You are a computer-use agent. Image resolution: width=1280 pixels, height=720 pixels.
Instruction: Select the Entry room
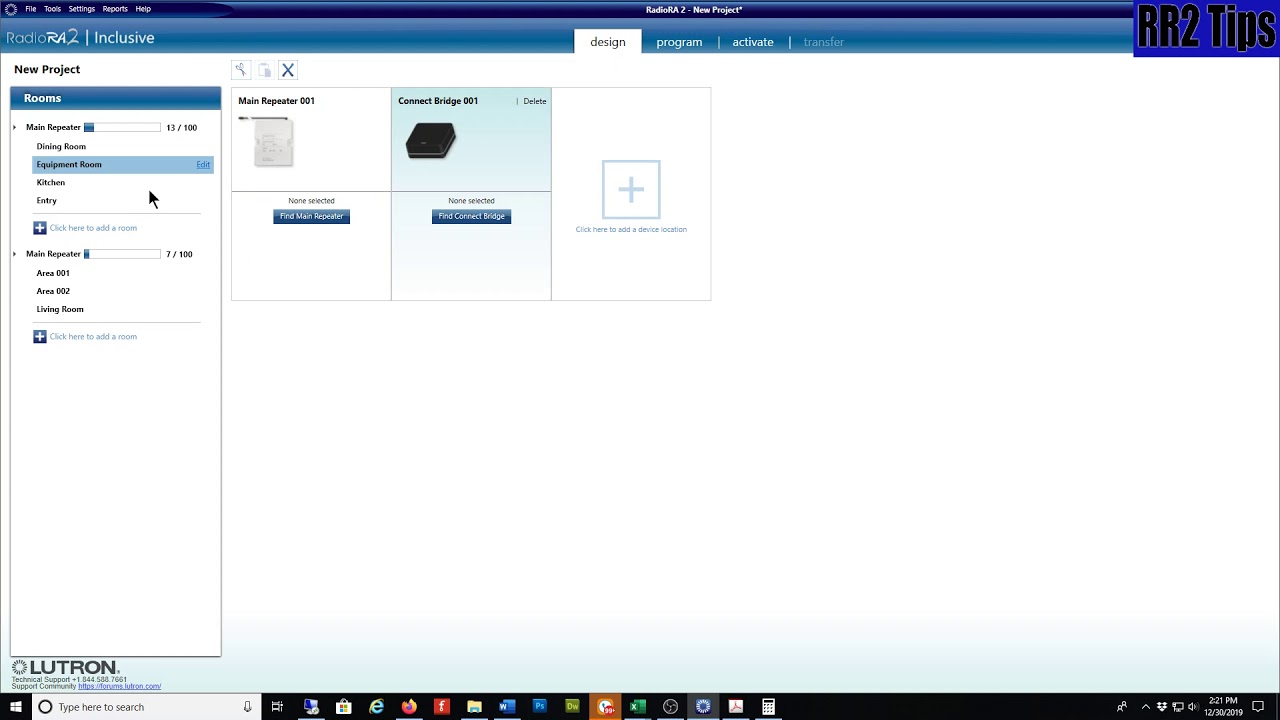[47, 201]
